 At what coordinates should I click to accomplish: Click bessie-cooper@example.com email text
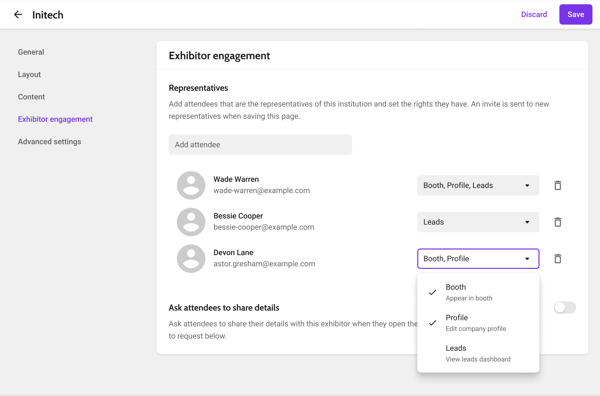click(x=264, y=227)
